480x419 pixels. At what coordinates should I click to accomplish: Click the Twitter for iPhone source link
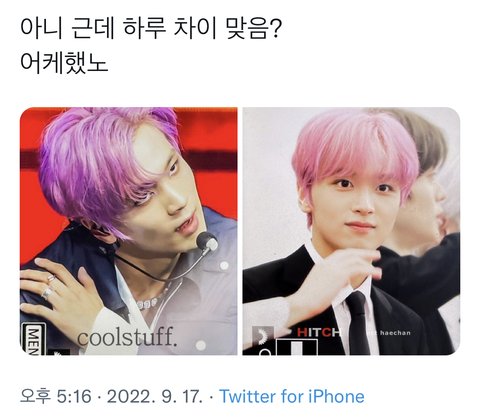pos(292,396)
